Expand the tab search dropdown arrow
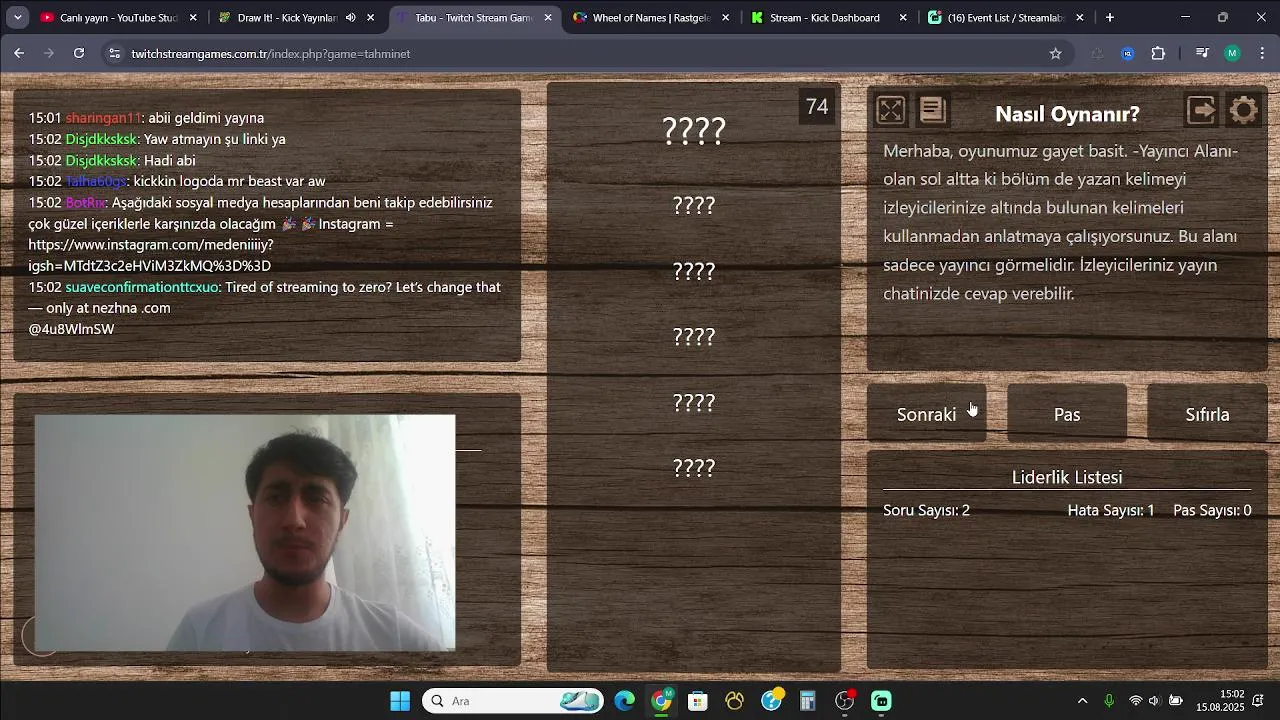1280x720 pixels. 17,18
